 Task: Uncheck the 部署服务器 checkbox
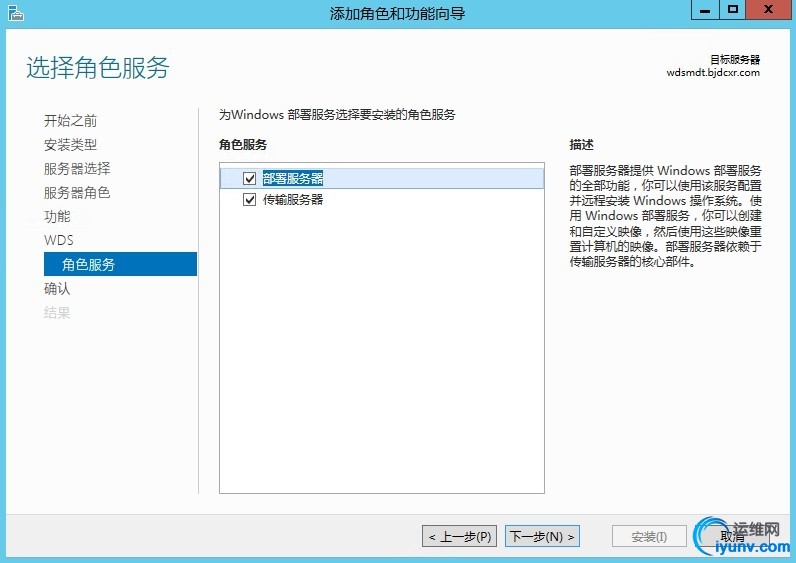point(249,179)
